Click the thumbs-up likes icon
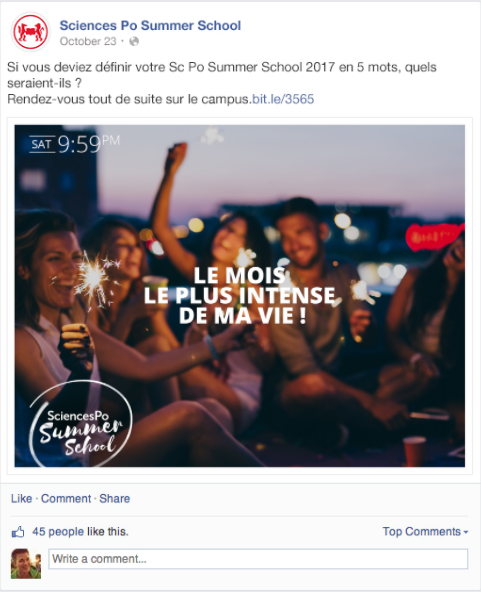This screenshot has width=481, height=592. tap(18, 532)
